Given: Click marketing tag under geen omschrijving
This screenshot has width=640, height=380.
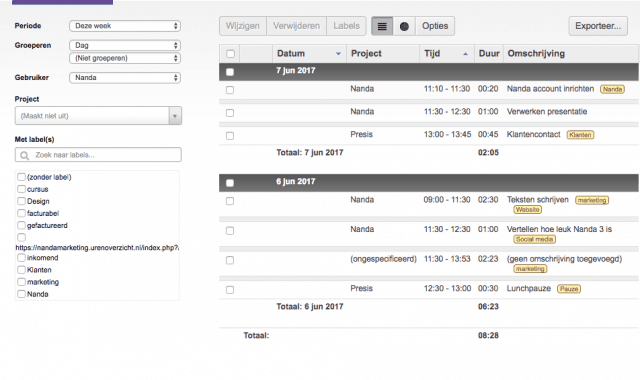Looking at the screenshot, I should click(x=530, y=269).
